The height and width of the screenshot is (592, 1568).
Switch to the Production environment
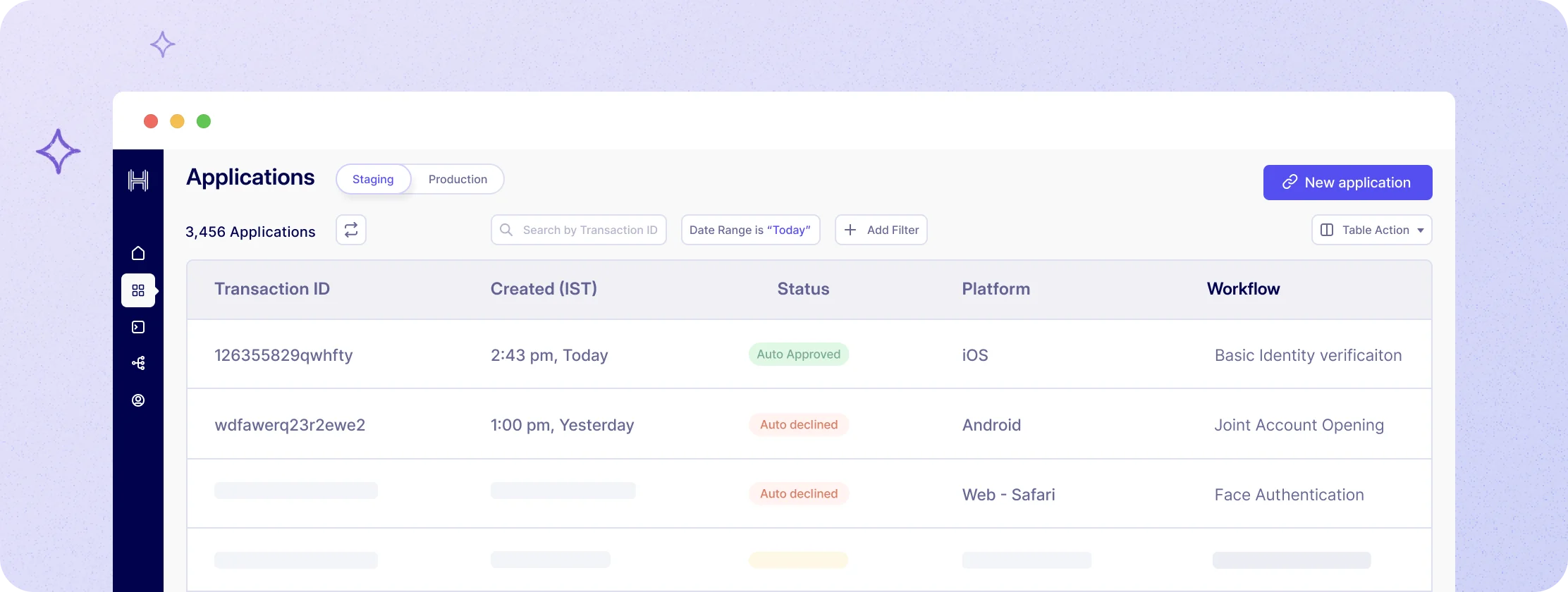click(x=458, y=179)
